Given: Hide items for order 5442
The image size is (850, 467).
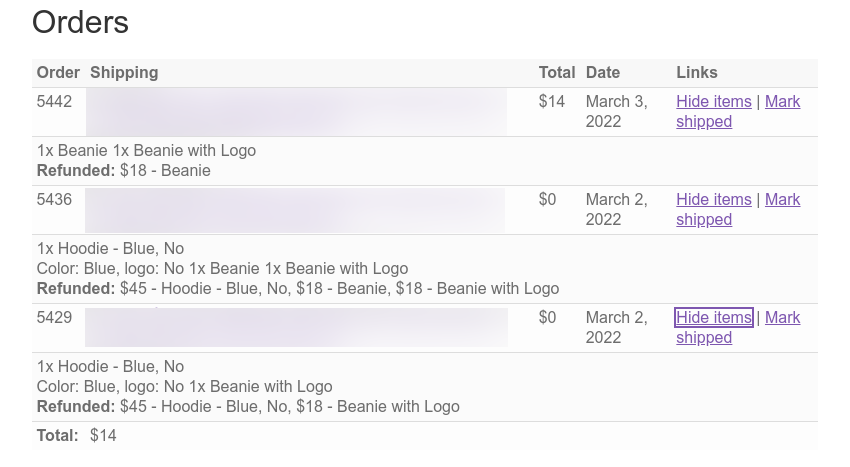Looking at the screenshot, I should tap(713, 101).
